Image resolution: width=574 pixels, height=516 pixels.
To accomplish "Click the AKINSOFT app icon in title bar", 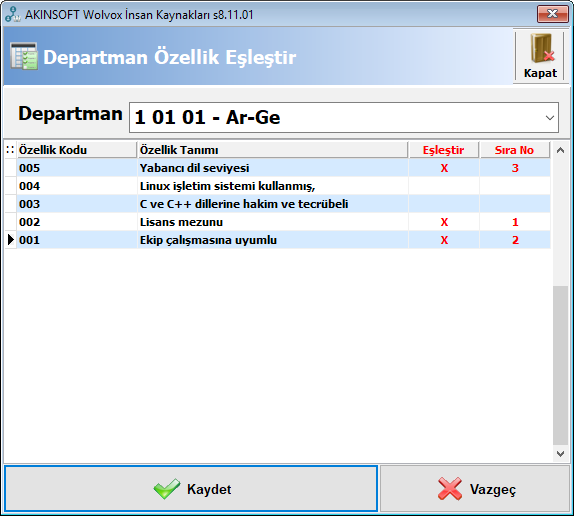I will click(x=13, y=14).
